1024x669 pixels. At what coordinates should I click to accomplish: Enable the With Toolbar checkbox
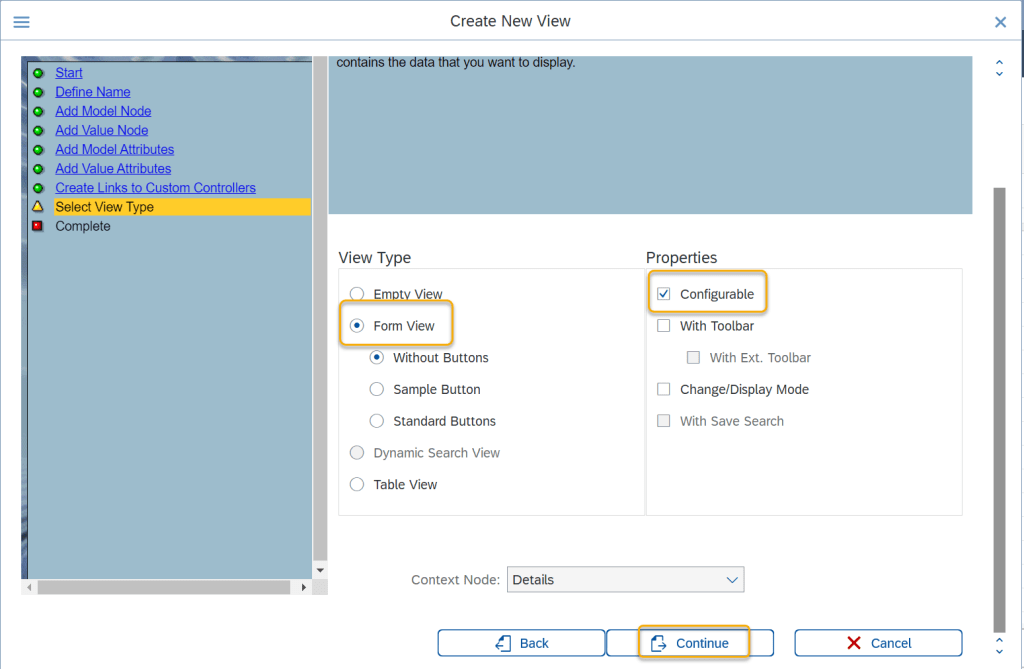[664, 326]
